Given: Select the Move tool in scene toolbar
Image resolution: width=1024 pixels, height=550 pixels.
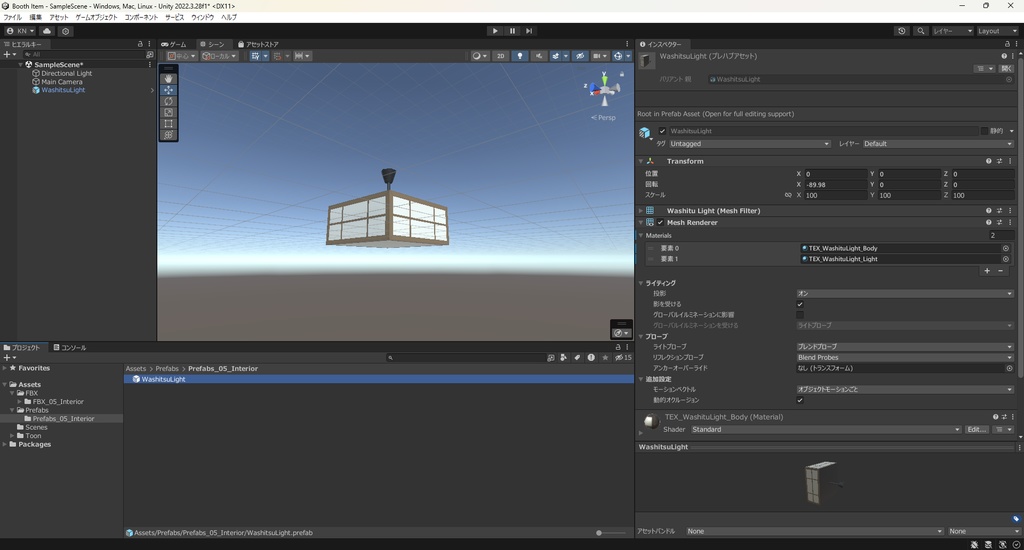Looking at the screenshot, I should click(168, 90).
